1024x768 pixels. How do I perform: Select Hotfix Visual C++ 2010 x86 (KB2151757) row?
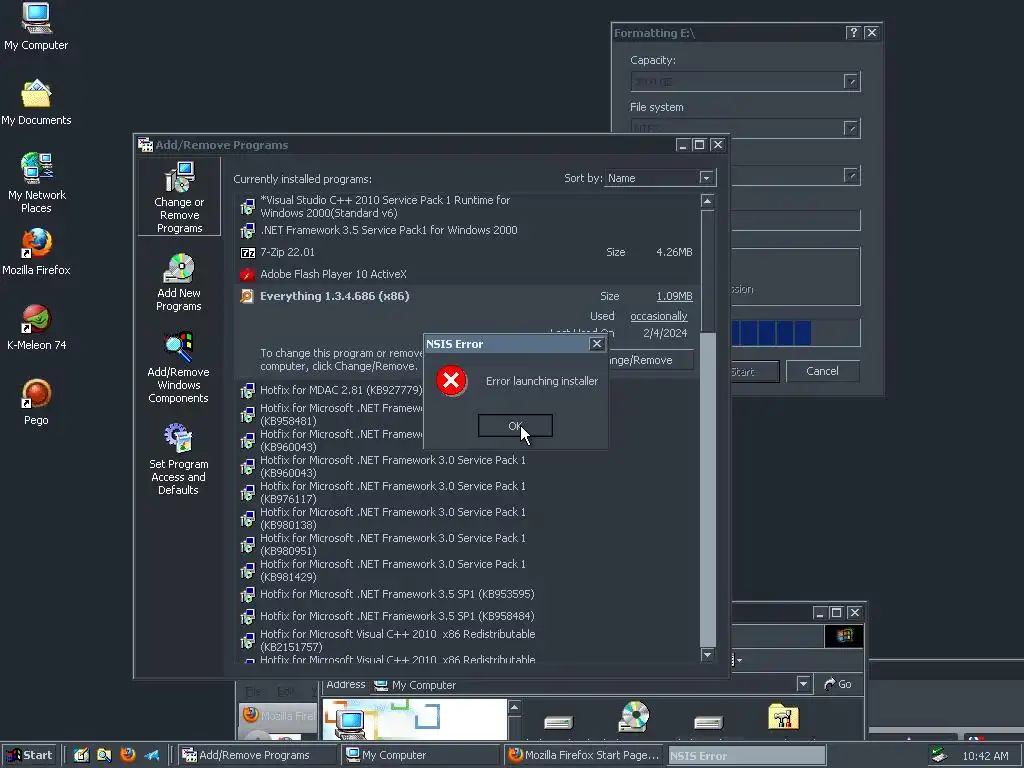coord(466,641)
